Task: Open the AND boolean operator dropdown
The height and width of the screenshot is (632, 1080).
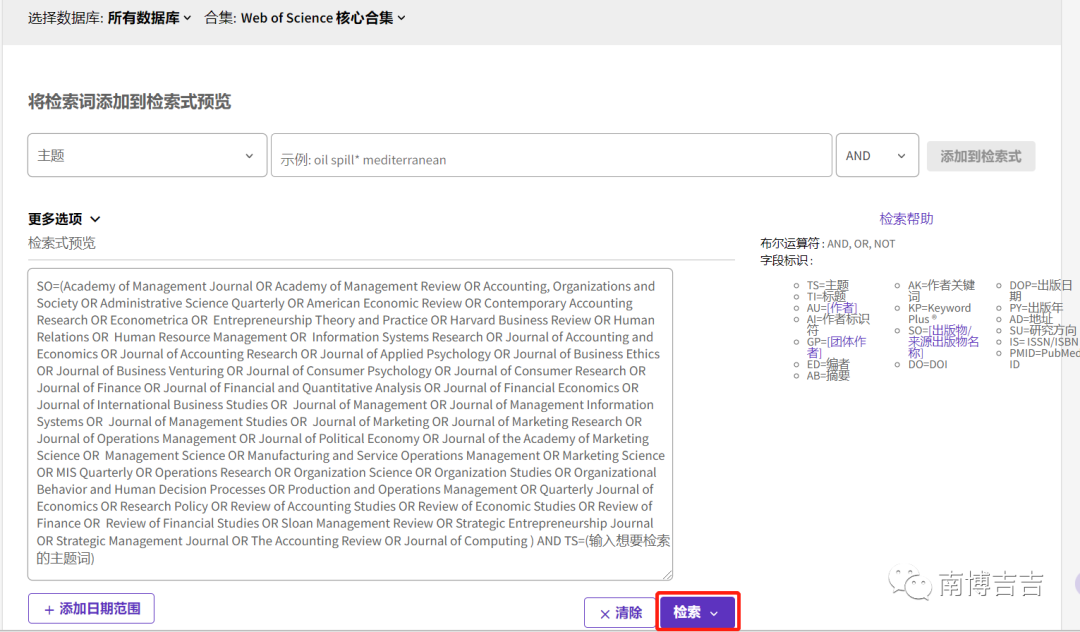Action: 877,156
